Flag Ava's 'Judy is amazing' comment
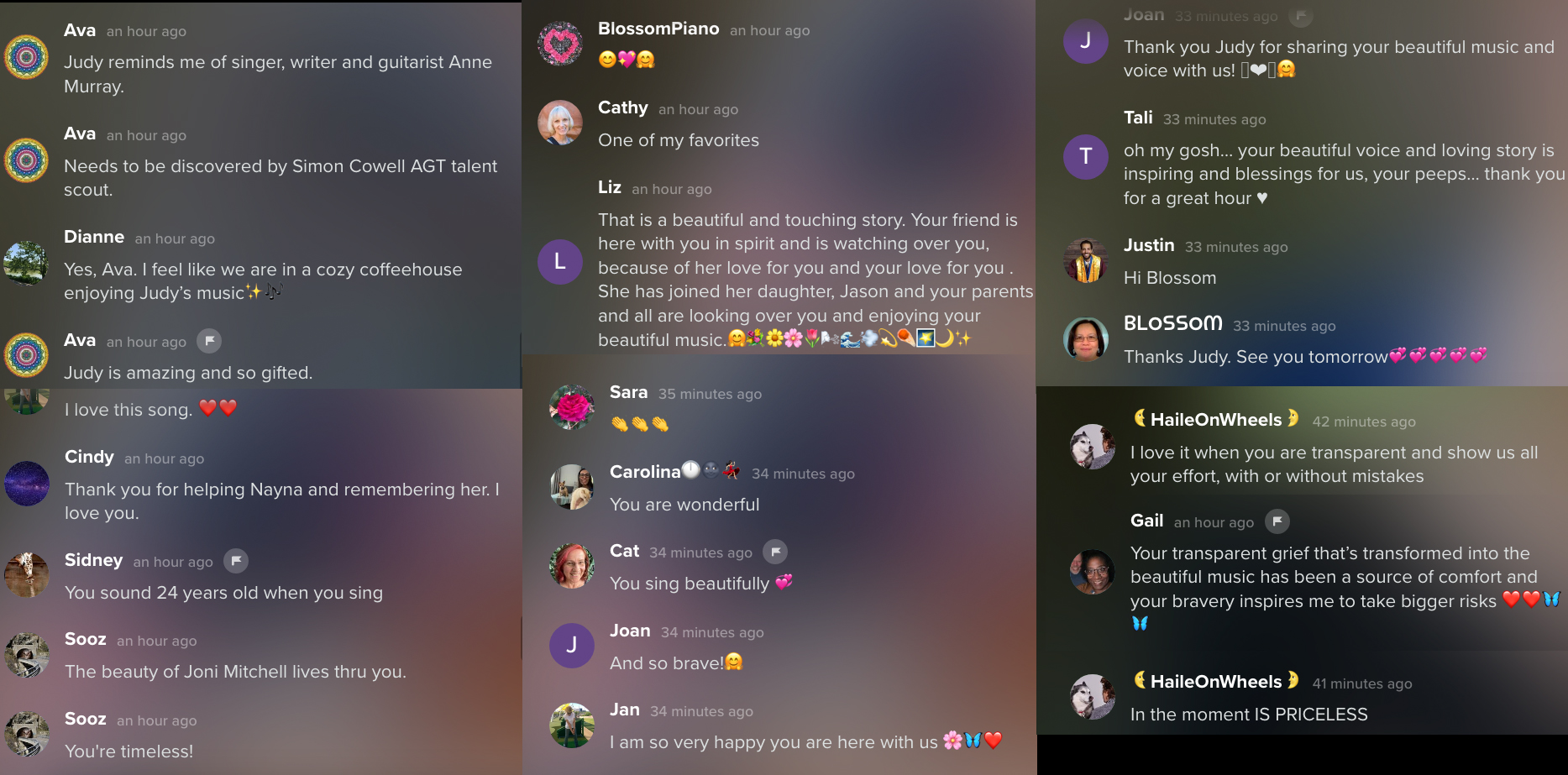The image size is (1568, 775). (x=209, y=341)
